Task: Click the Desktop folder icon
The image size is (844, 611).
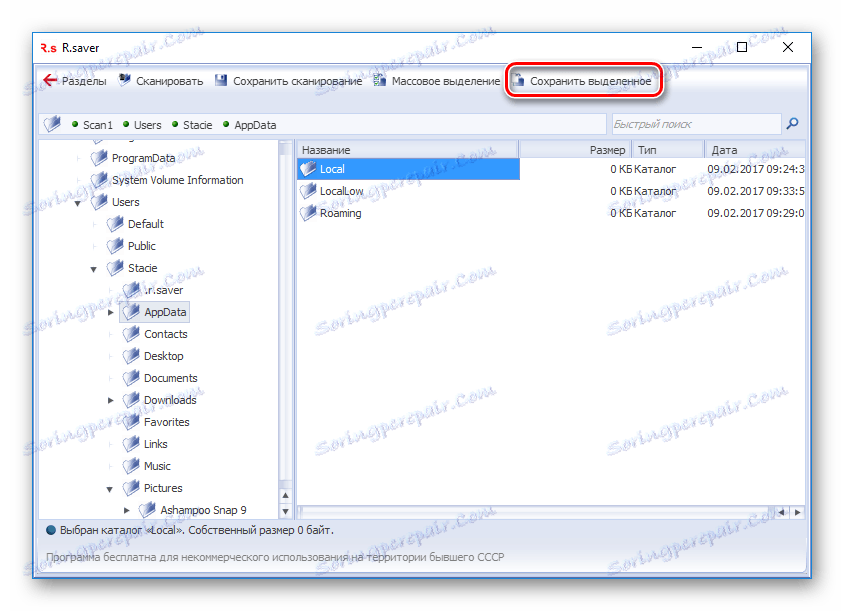Action: [131, 356]
